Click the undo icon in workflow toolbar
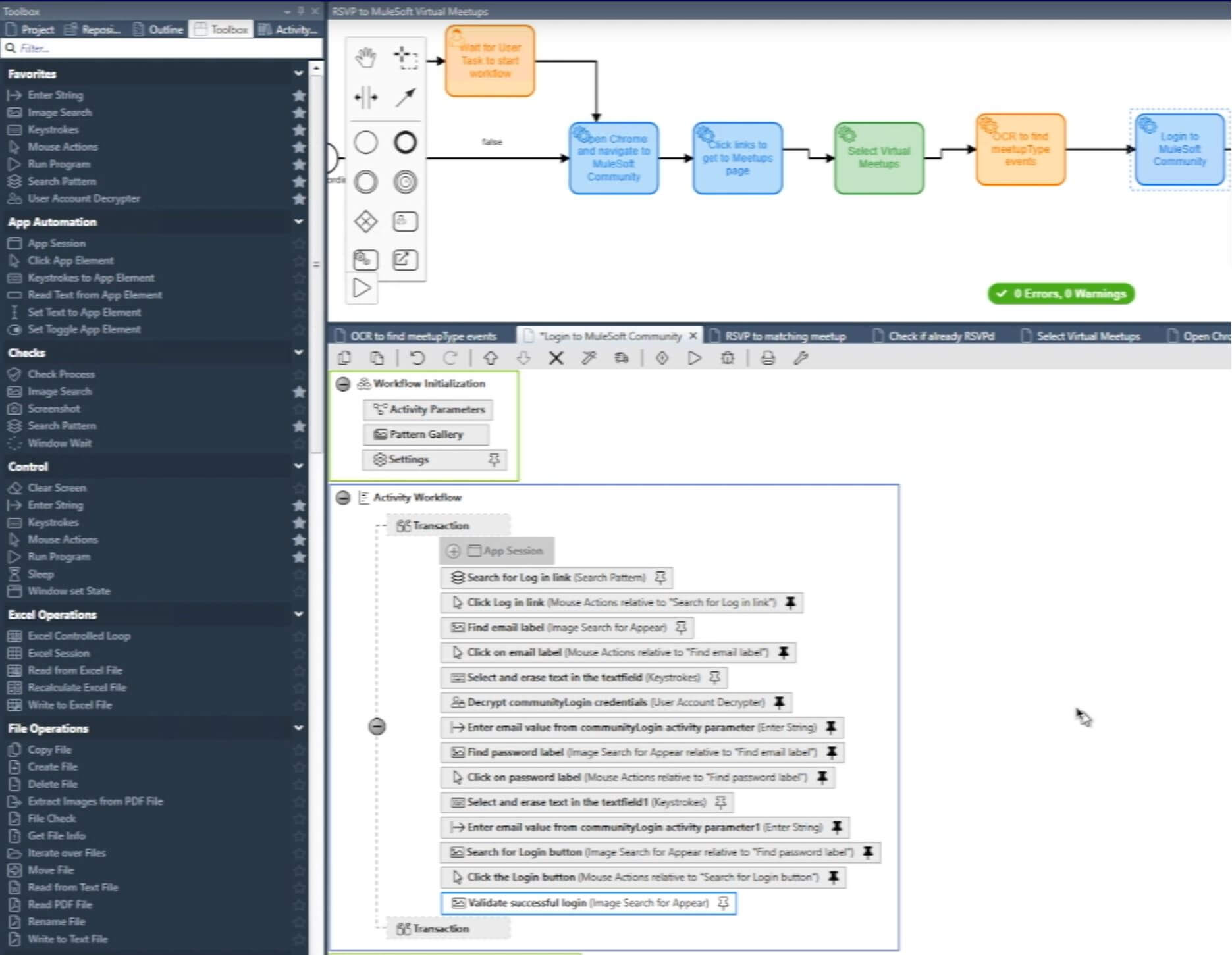The height and width of the screenshot is (955, 1232). pyautogui.click(x=417, y=358)
